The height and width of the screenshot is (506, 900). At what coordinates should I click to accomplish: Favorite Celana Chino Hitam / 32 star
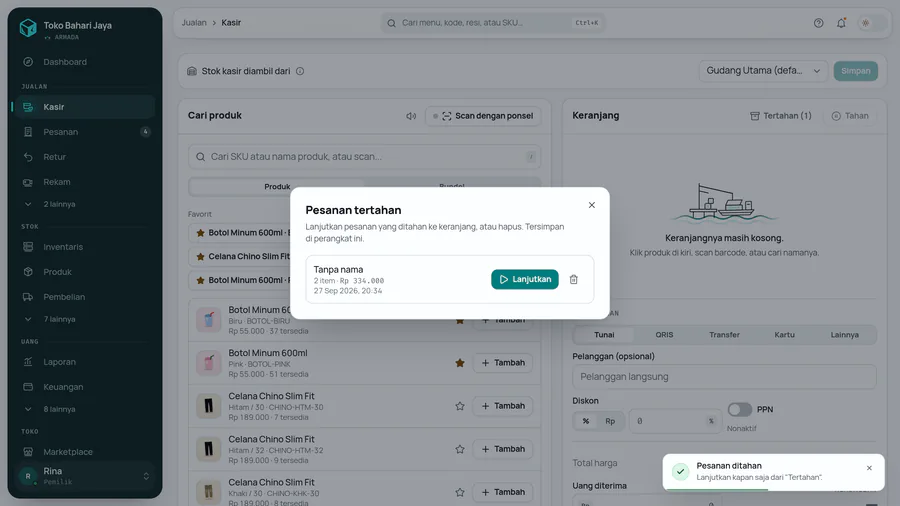point(460,449)
